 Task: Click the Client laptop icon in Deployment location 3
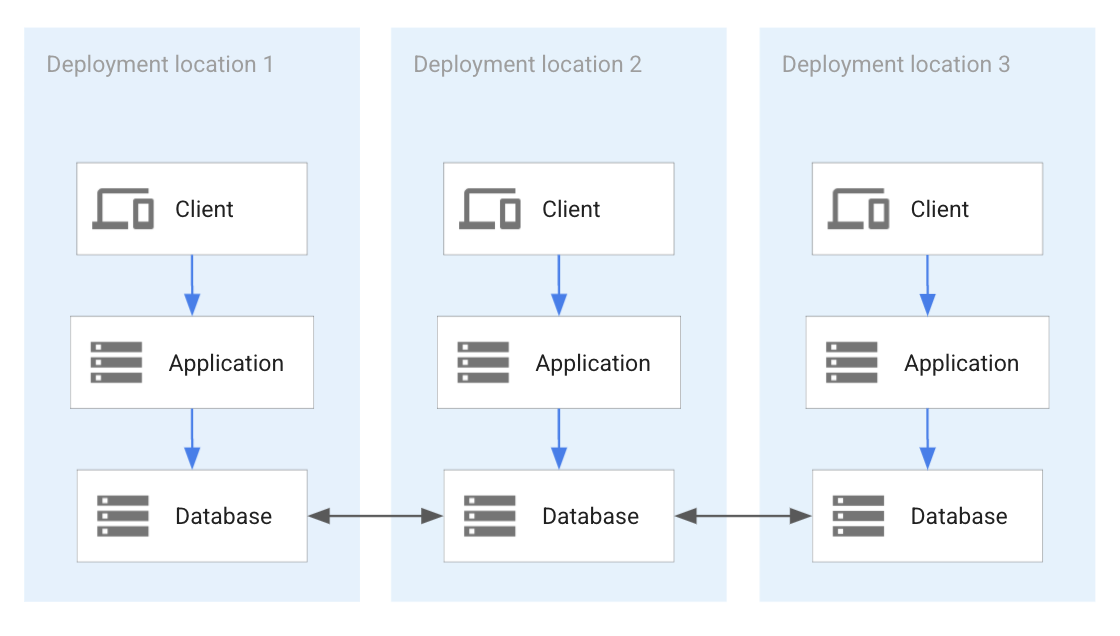pyautogui.click(x=858, y=206)
